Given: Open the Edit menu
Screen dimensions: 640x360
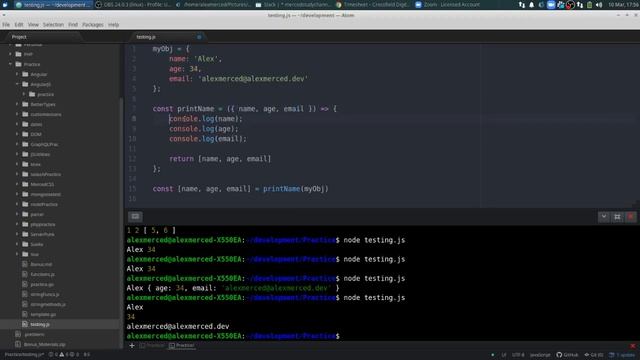Looking at the screenshot, I should [19, 25].
